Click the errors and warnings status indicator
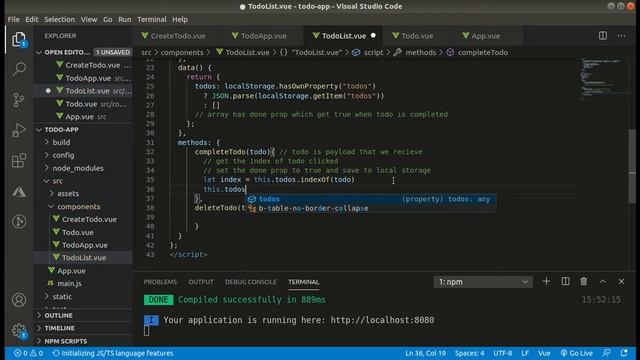Viewport: 640px width, 360px height. pos(28,353)
